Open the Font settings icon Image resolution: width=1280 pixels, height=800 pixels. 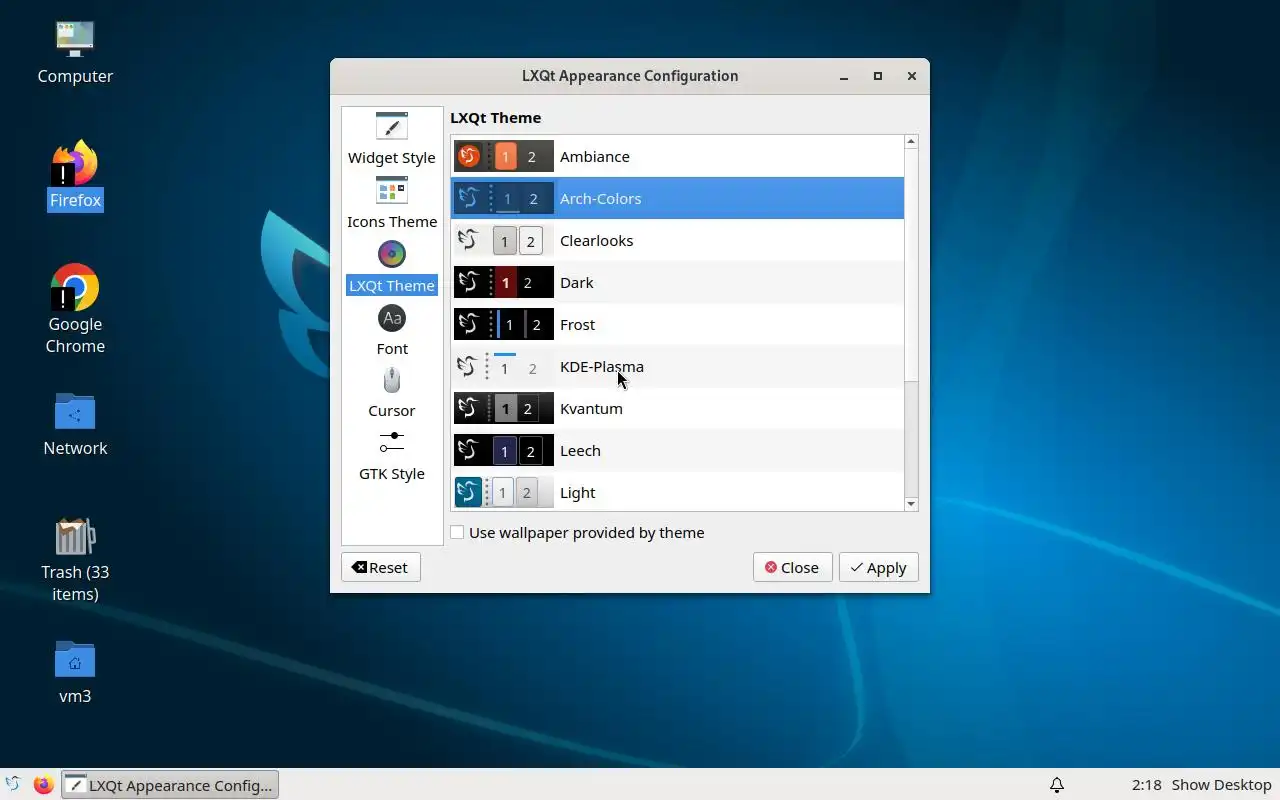pos(392,318)
